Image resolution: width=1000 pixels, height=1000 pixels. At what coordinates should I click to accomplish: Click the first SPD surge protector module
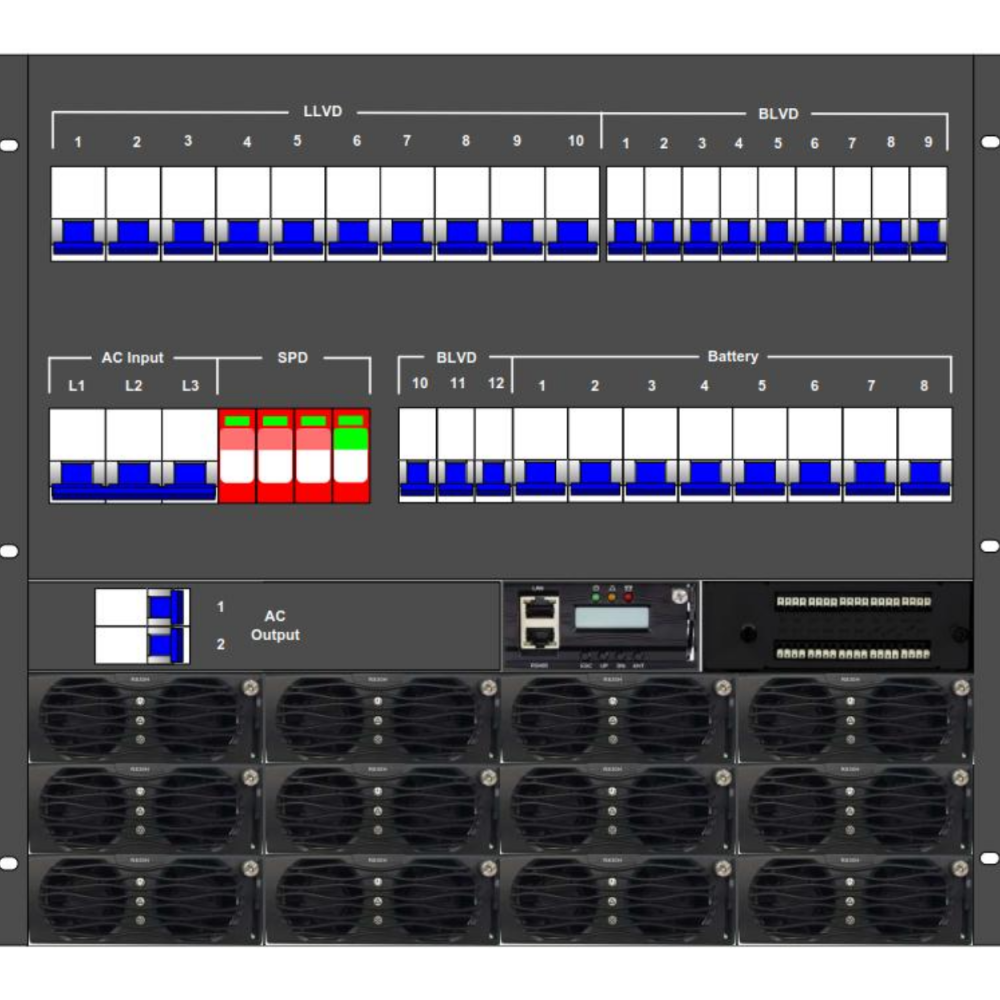[237, 456]
